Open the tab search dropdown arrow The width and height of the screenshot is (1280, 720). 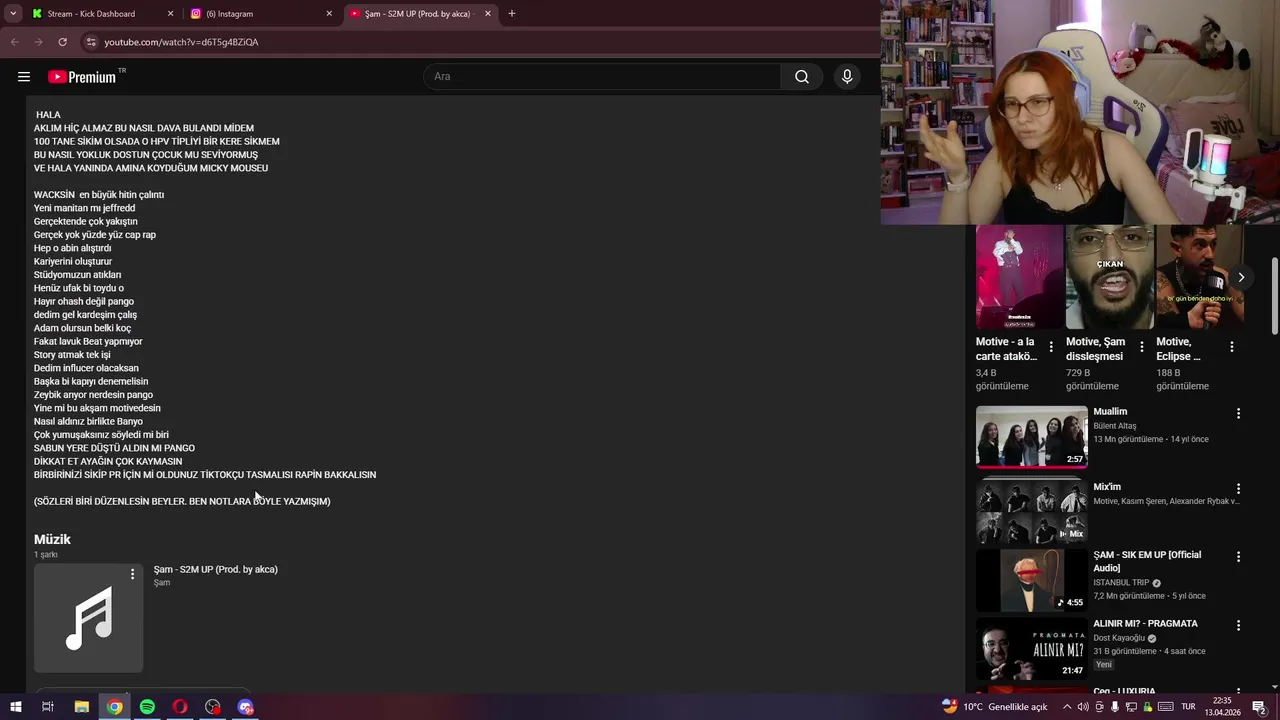(13, 14)
